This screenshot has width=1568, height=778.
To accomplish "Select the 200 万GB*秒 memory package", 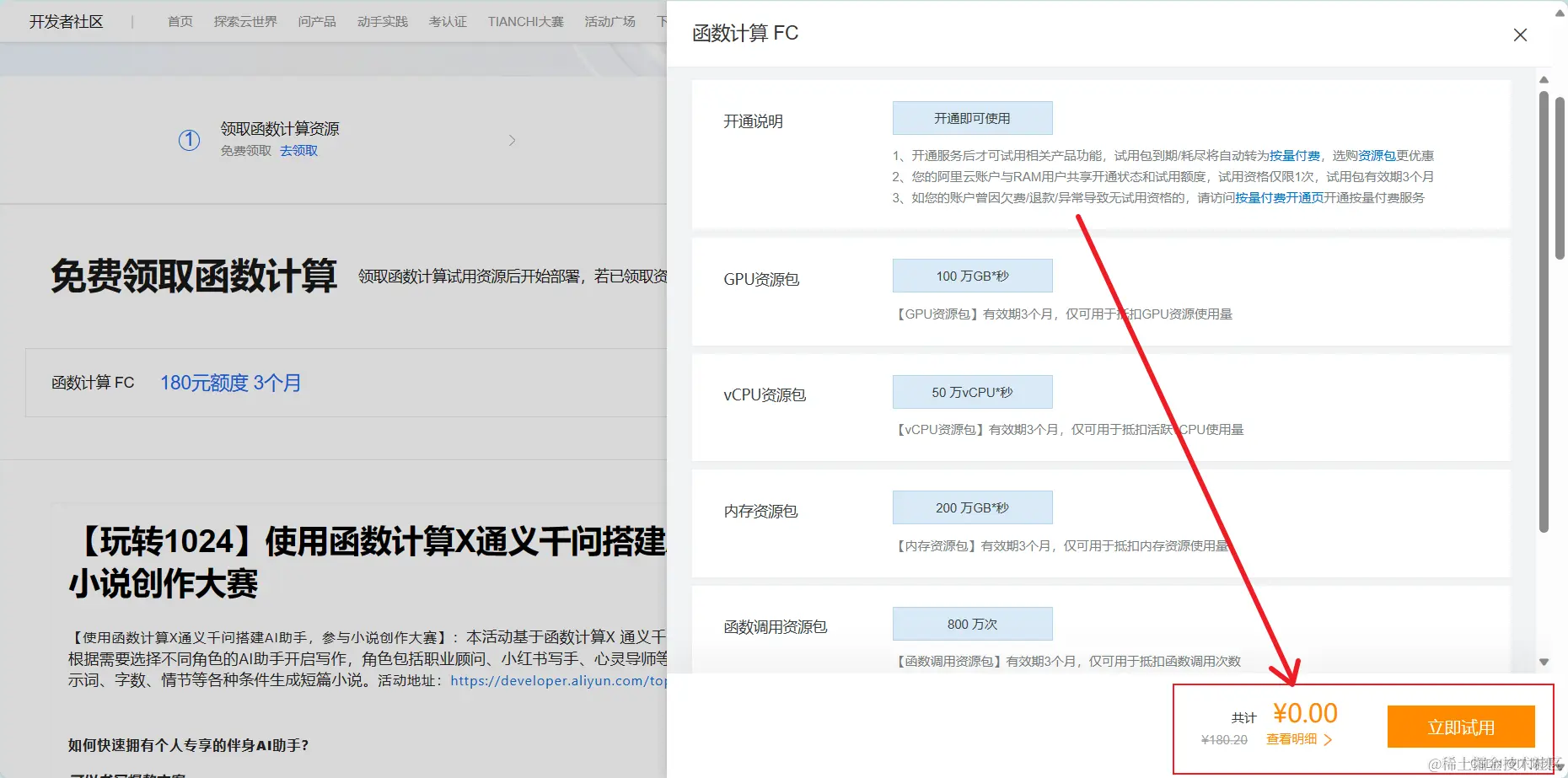I will click(971, 507).
